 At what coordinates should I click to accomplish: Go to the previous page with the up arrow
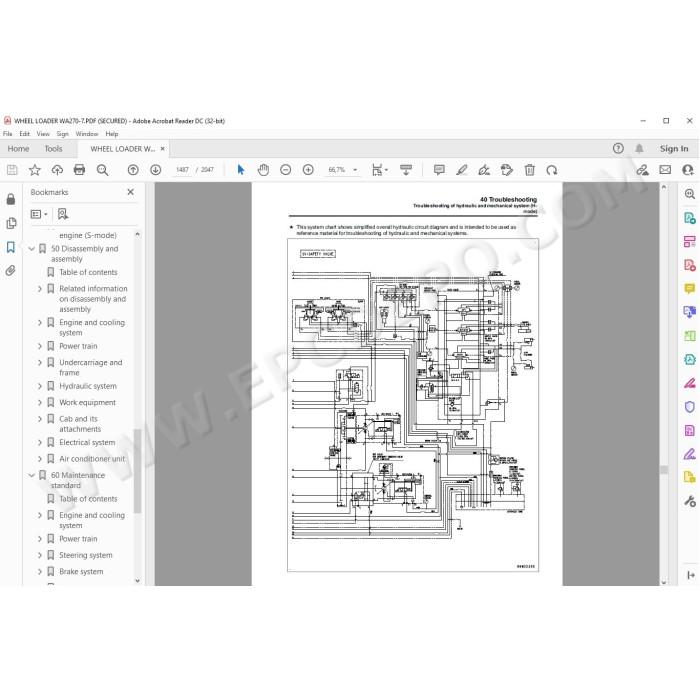[x=133, y=170]
